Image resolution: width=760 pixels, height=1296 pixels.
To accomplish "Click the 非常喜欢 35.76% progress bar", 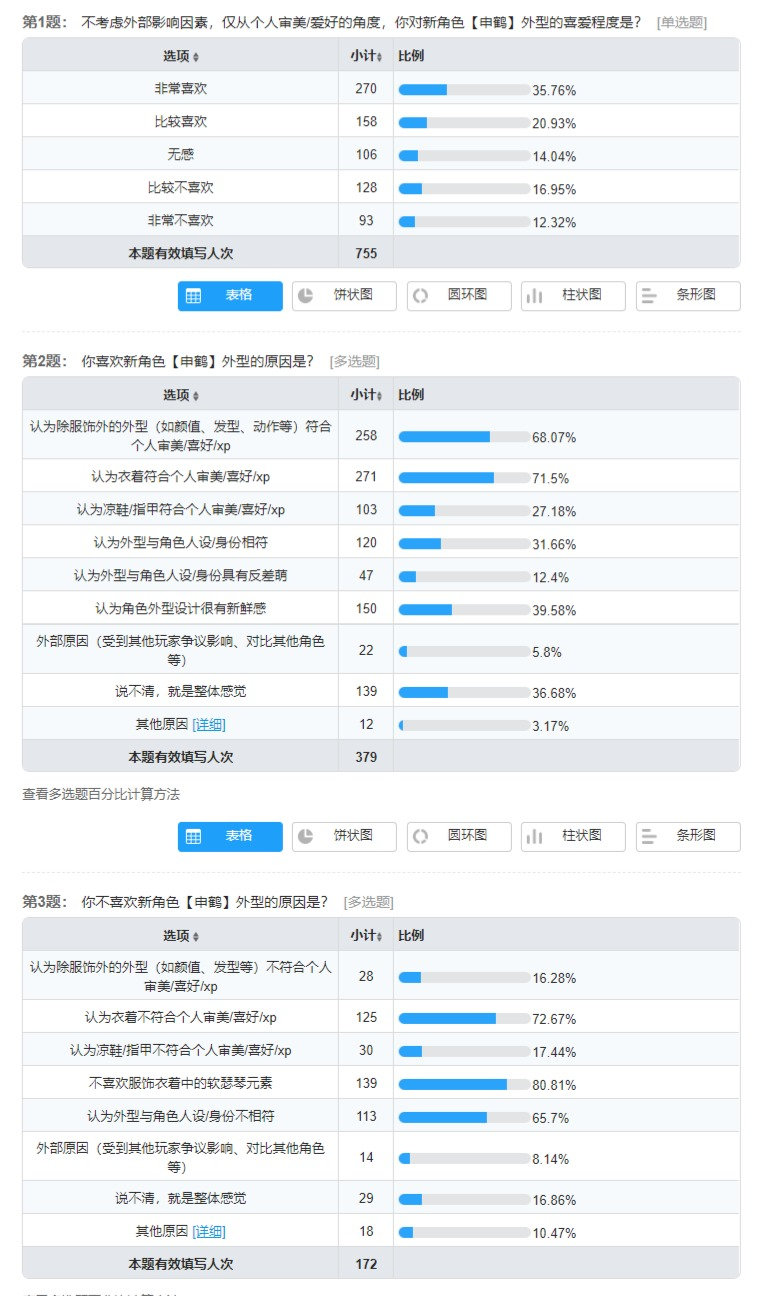I will 464,89.
